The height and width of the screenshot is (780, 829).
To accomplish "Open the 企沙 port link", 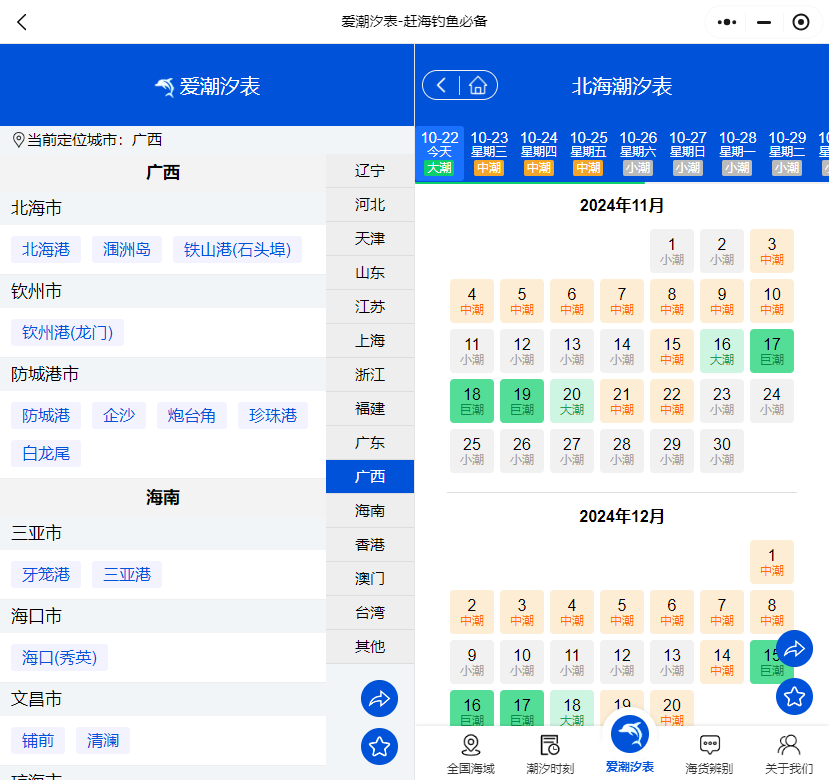I will pyautogui.click(x=119, y=416).
